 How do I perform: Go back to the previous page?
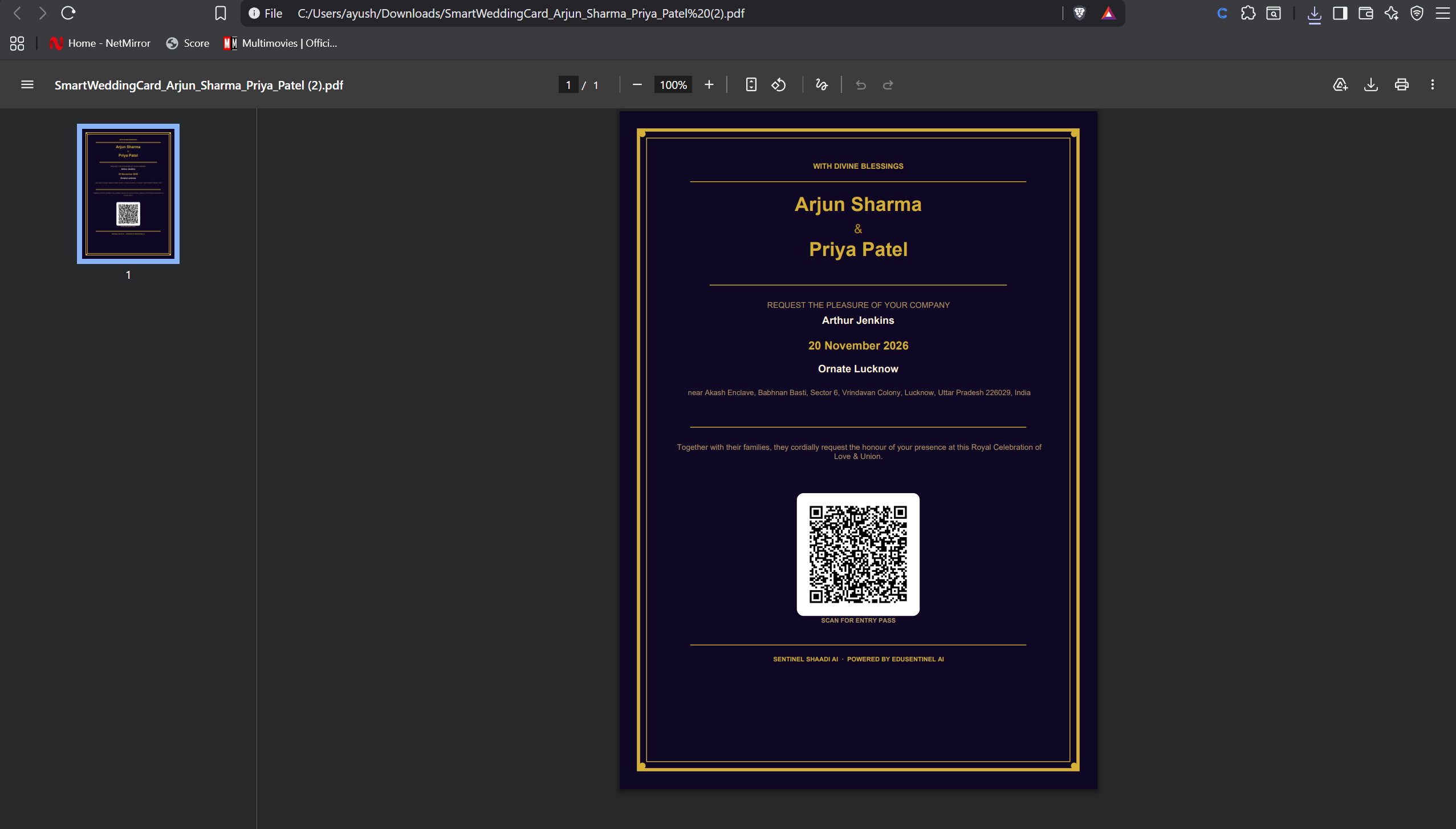(x=18, y=13)
